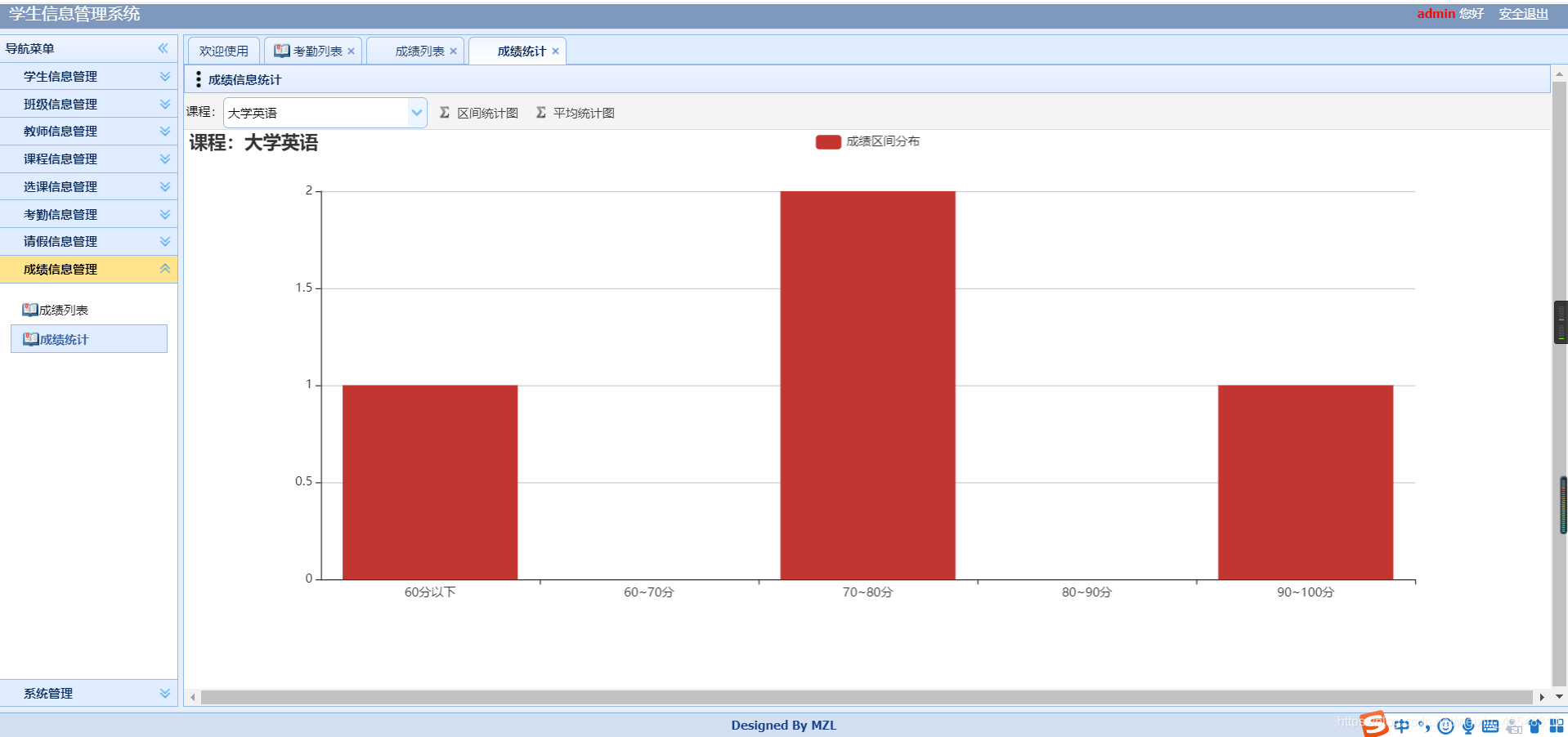Expand 请假信息管理 accordion section
1568x737 pixels.
point(88,241)
